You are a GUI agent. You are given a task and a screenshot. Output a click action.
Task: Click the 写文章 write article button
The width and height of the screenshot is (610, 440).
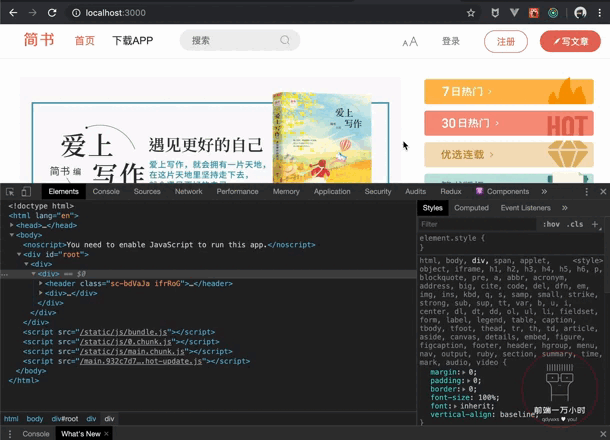pos(570,41)
